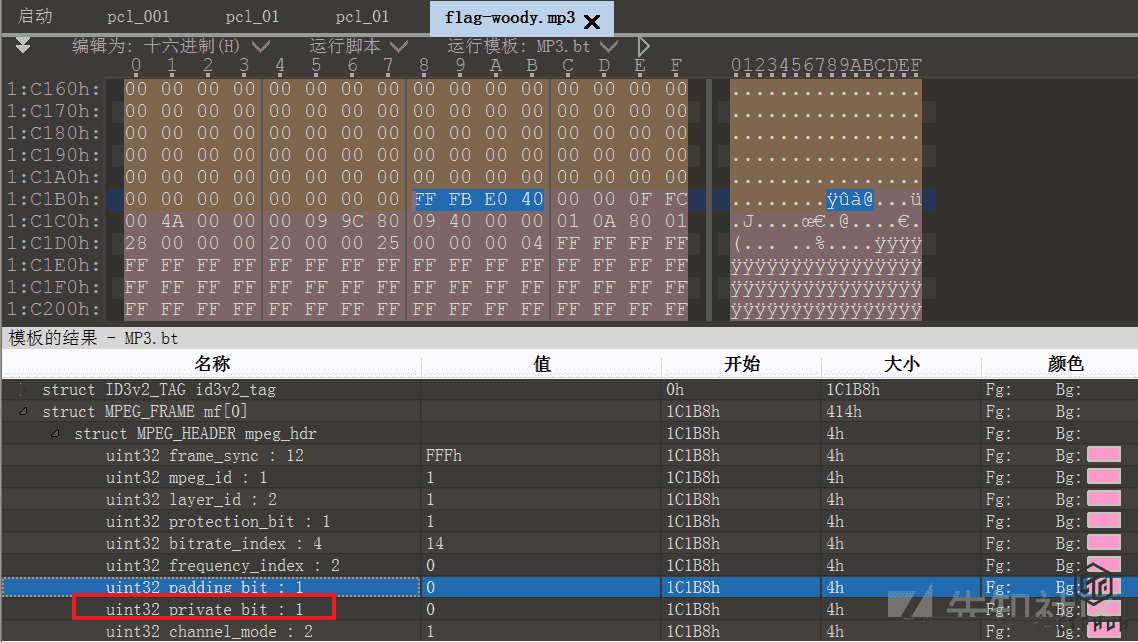Image resolution: width=1138 pixels, height=642 pixels.
Task: Switch to the 启动 tab
Action: (x=35, y=17)
